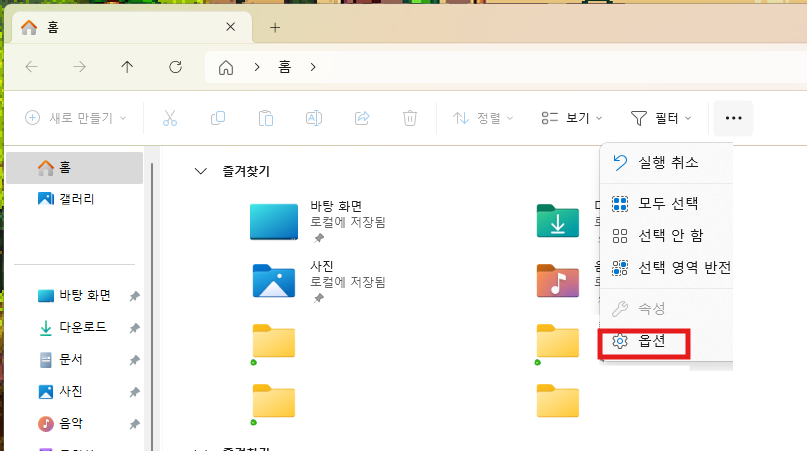
Task: Choose 선택 영역 반전 in the menu
Action: 666,268
